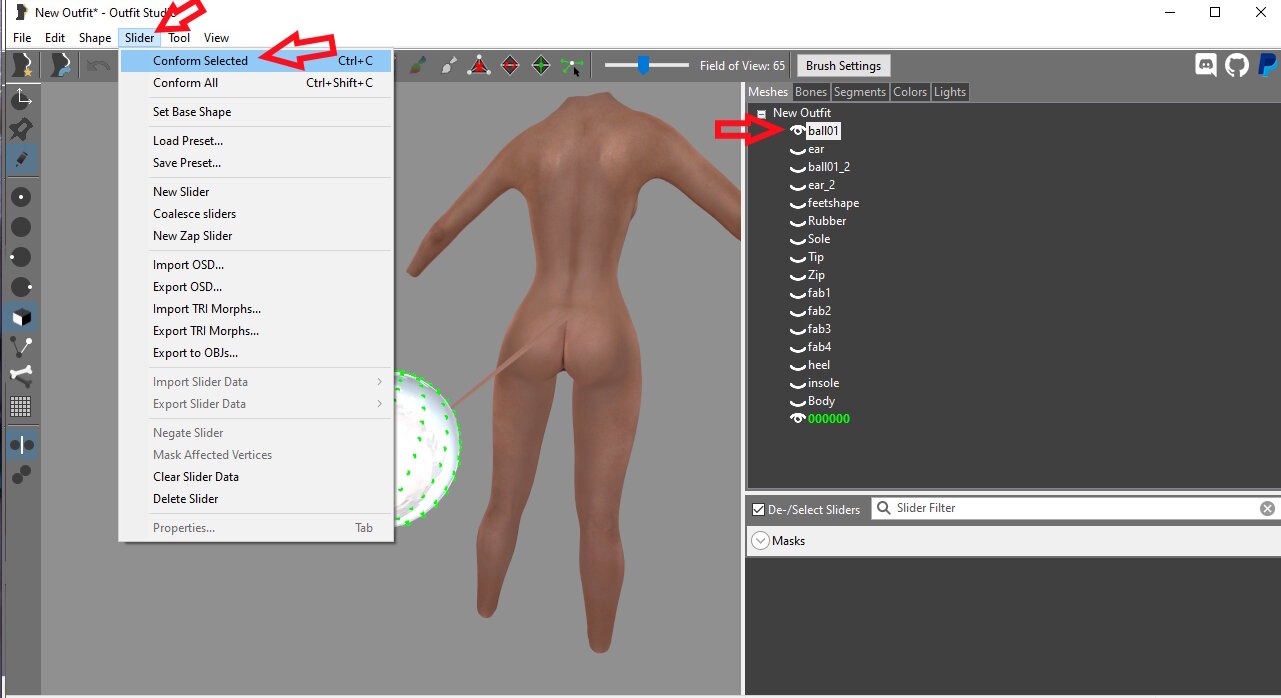Select the Flip Edge tool
Image resolution: width=1281 pixels, height=698 pixels.
(510, 66)
